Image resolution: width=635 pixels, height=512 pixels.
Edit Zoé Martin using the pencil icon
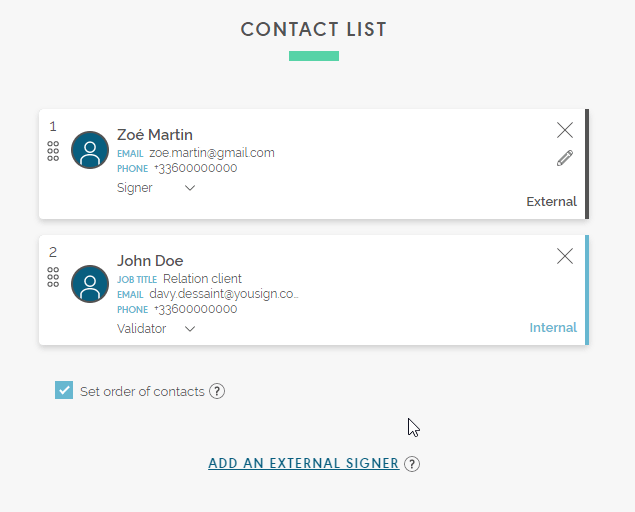coord(565,158)
